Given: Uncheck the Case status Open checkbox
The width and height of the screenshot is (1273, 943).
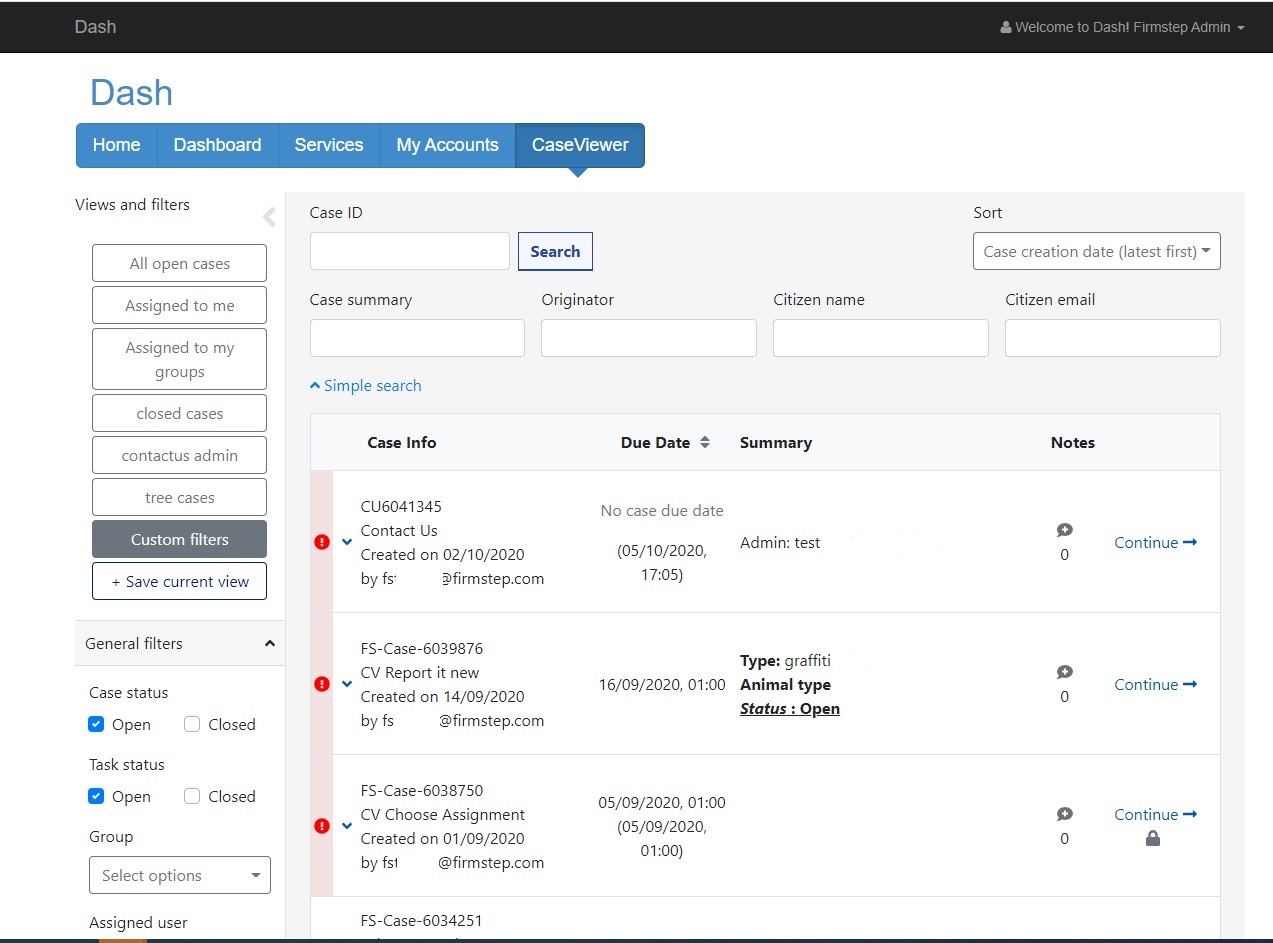Looking at the screenshot, I should point(96,724).
